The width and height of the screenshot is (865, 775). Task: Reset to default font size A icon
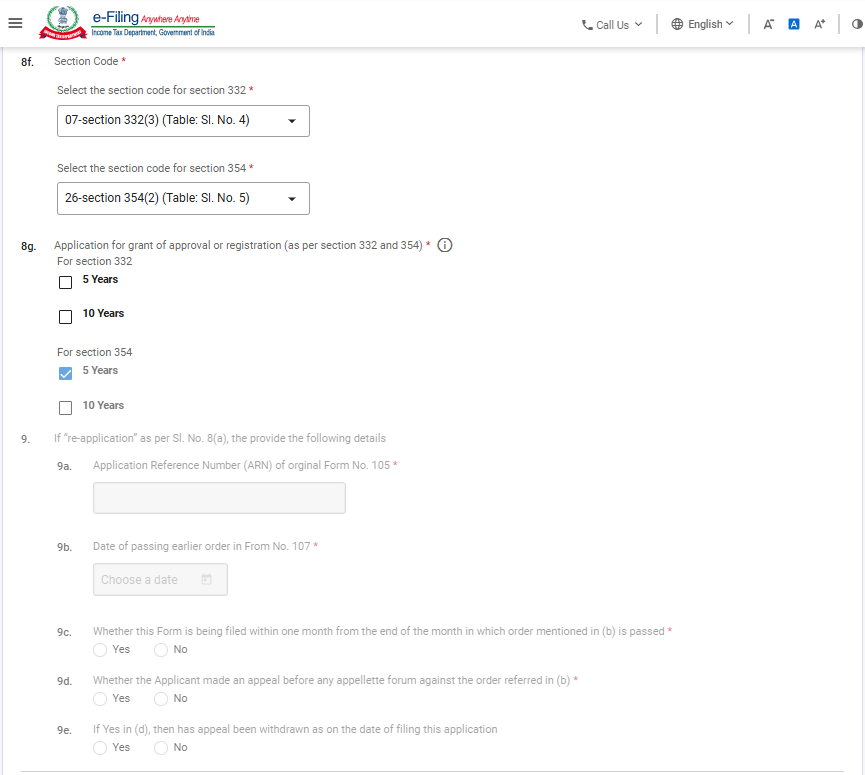[794, 24]
